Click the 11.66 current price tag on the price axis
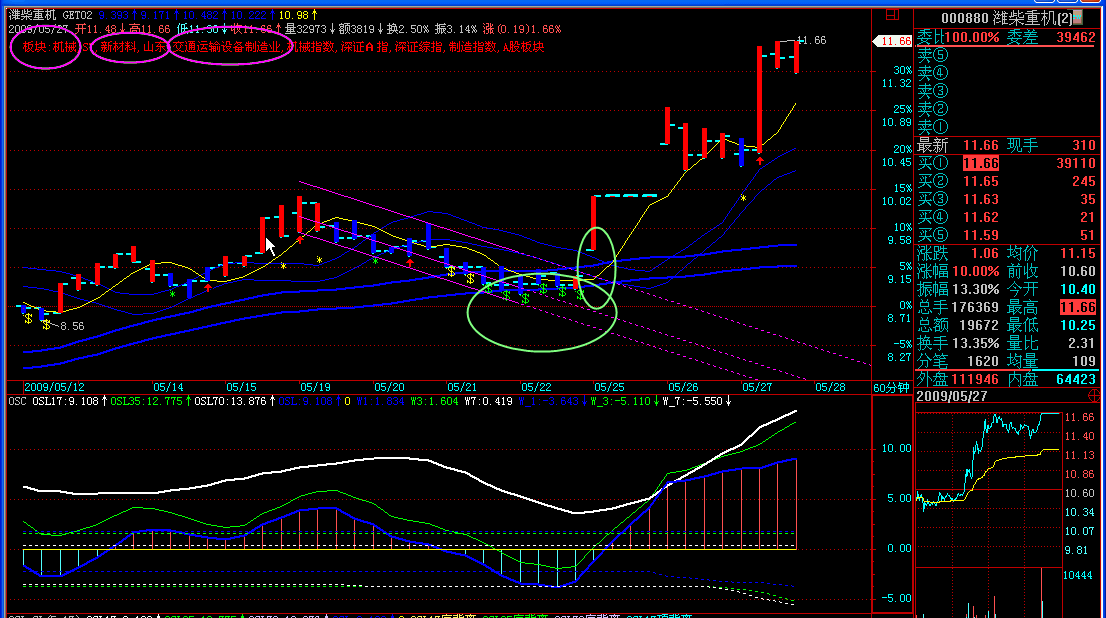This screenshot has width=1106, height=618. (x=894, y=41)
